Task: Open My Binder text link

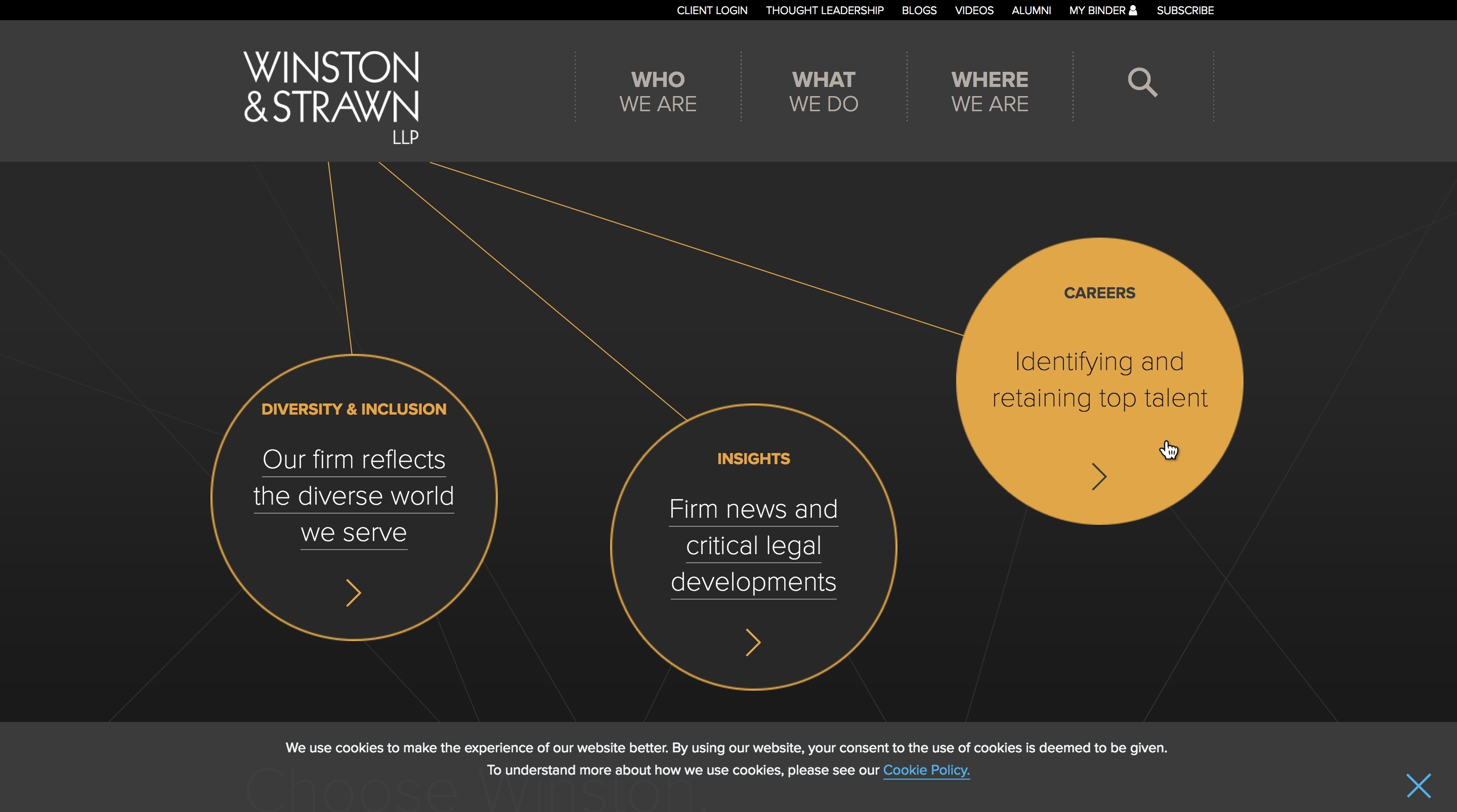Action: pyautogui.click(x=1097, y=10)
